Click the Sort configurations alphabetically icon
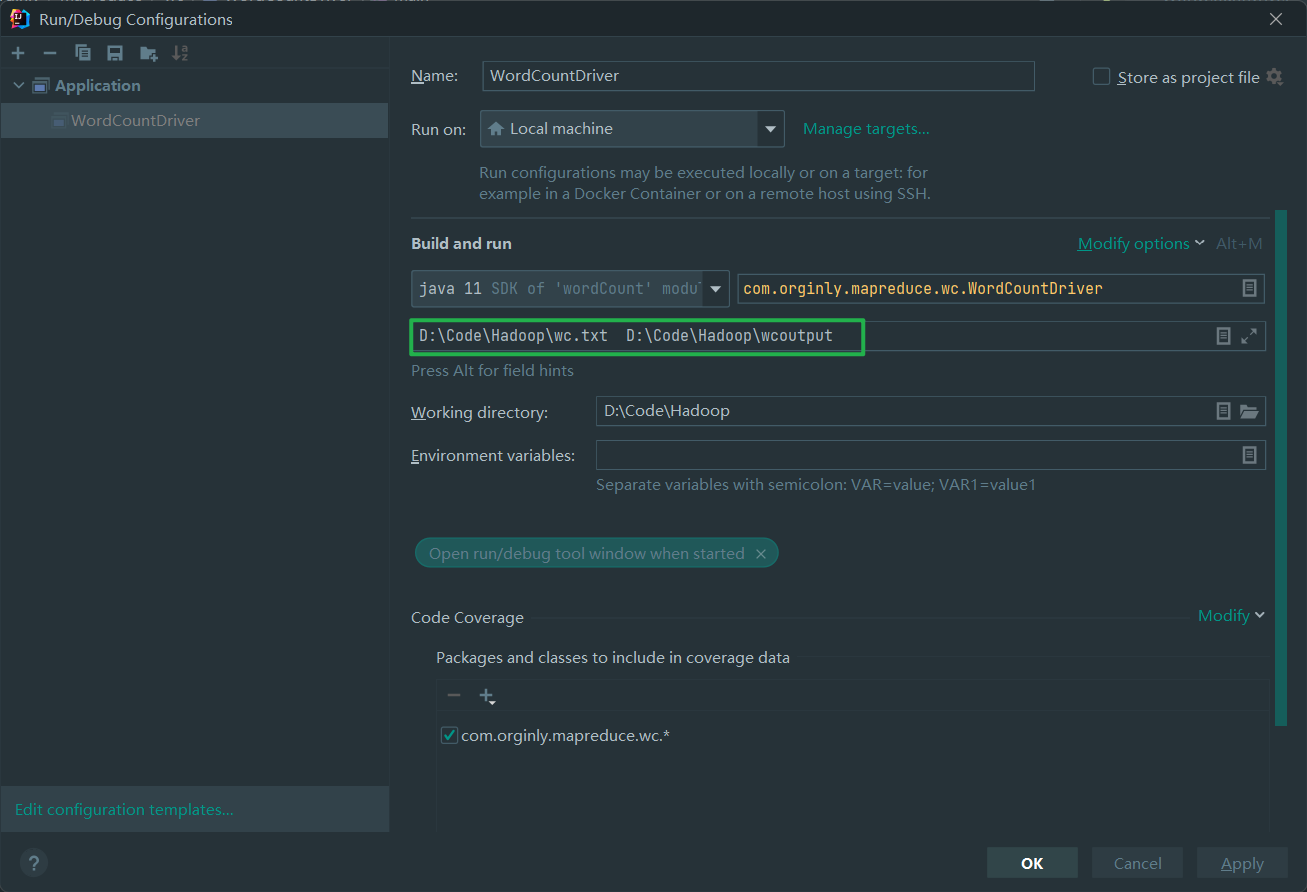Image resolution: width=1307 pixels, height=892 pixels. [x=180, y=53]
